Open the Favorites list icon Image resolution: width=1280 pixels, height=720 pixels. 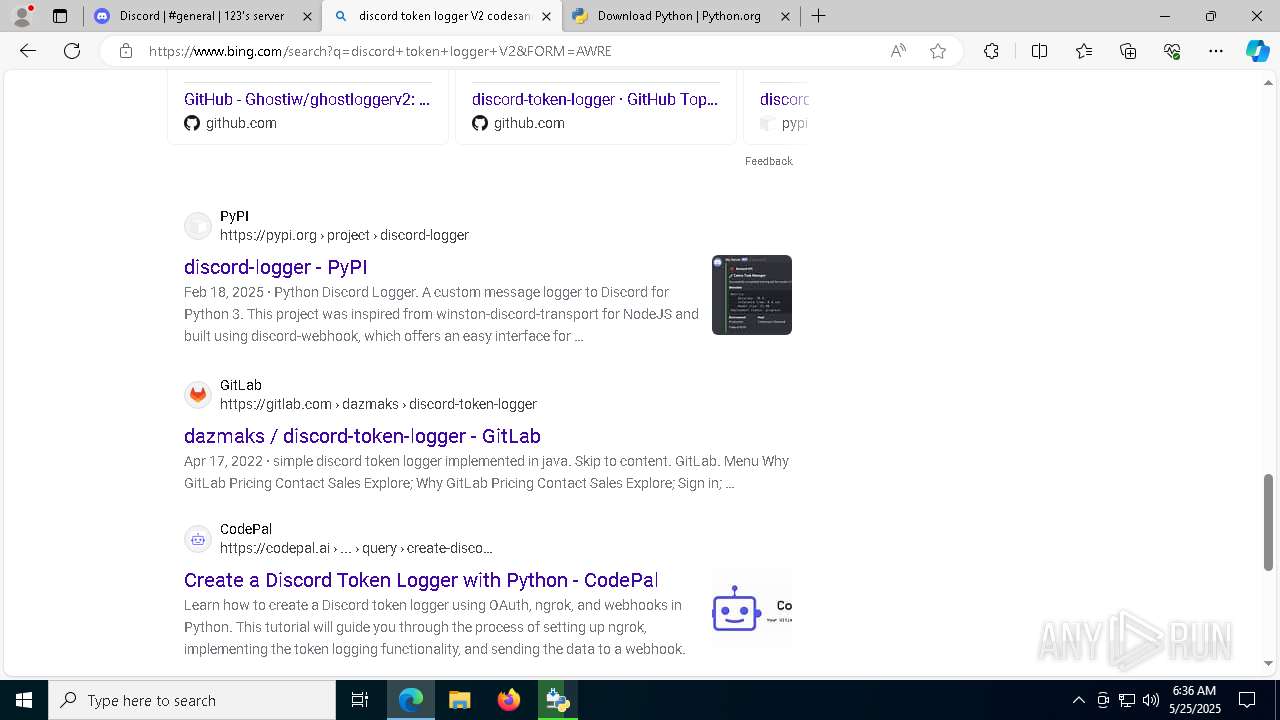pos(1084,51)
